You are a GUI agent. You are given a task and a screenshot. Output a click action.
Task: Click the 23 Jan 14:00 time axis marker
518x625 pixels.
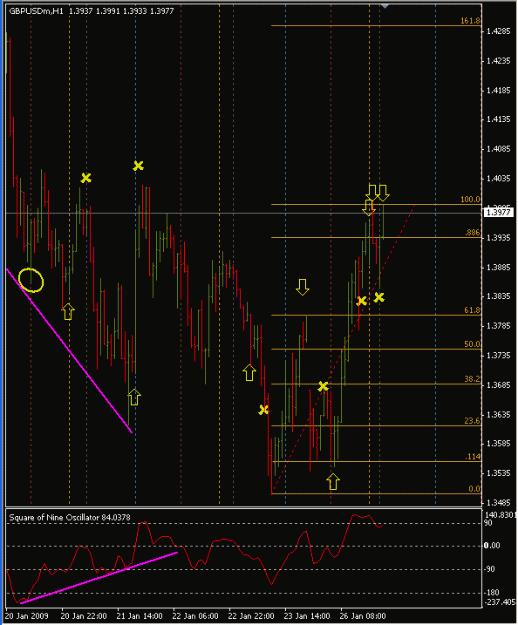(x=307, y=616)
